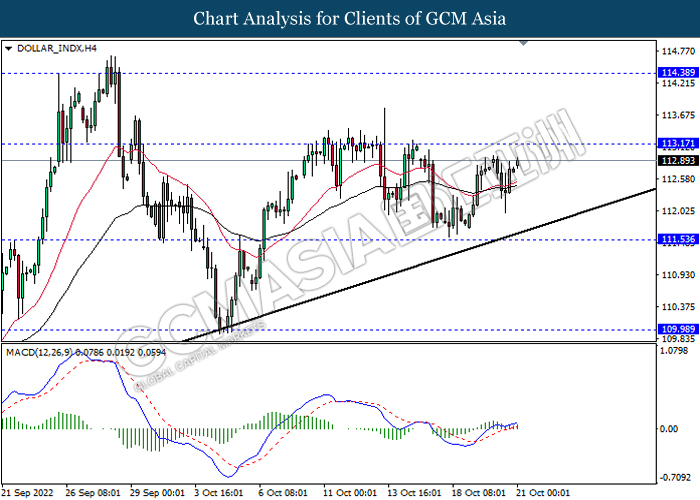Click the chart shift triangle marker at top
Screen dimensions: 700x500
point(524,43)
